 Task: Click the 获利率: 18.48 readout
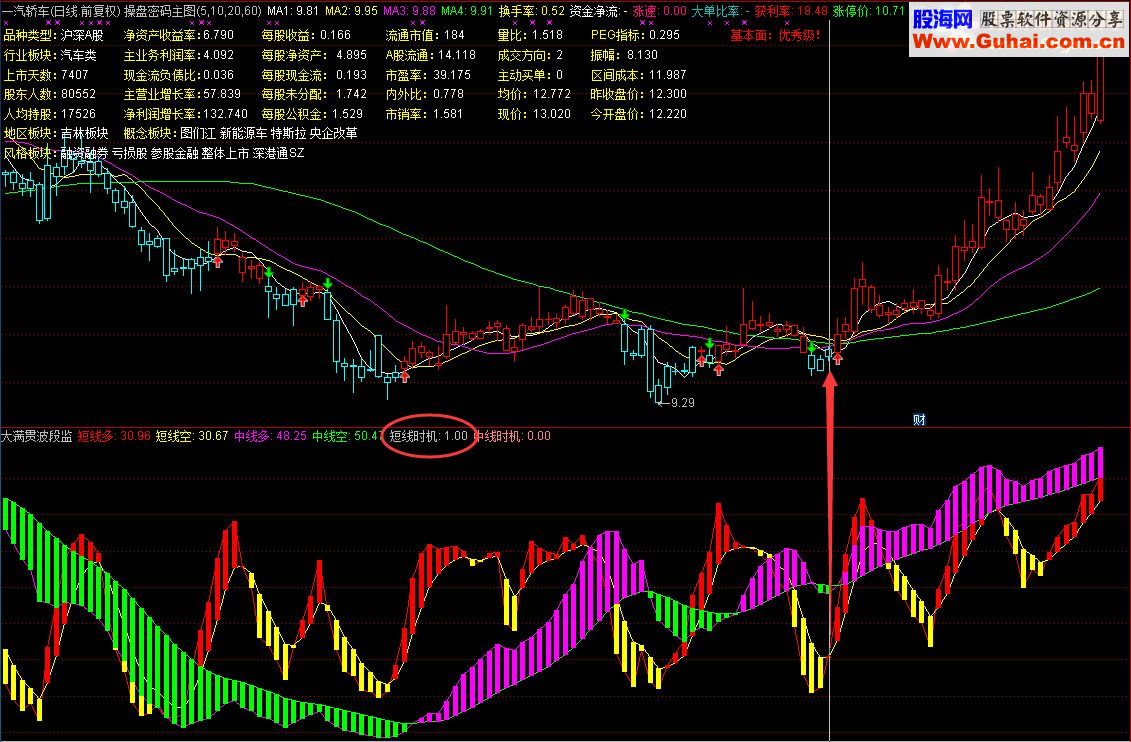[x=791, y=12]
